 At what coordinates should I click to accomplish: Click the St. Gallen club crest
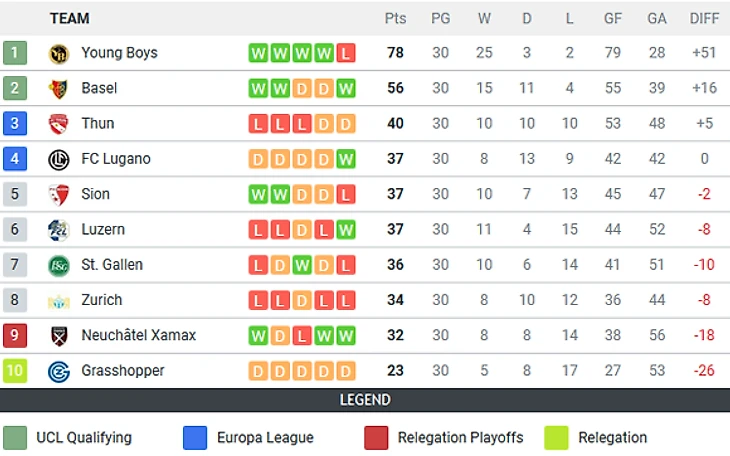(58, 265)
